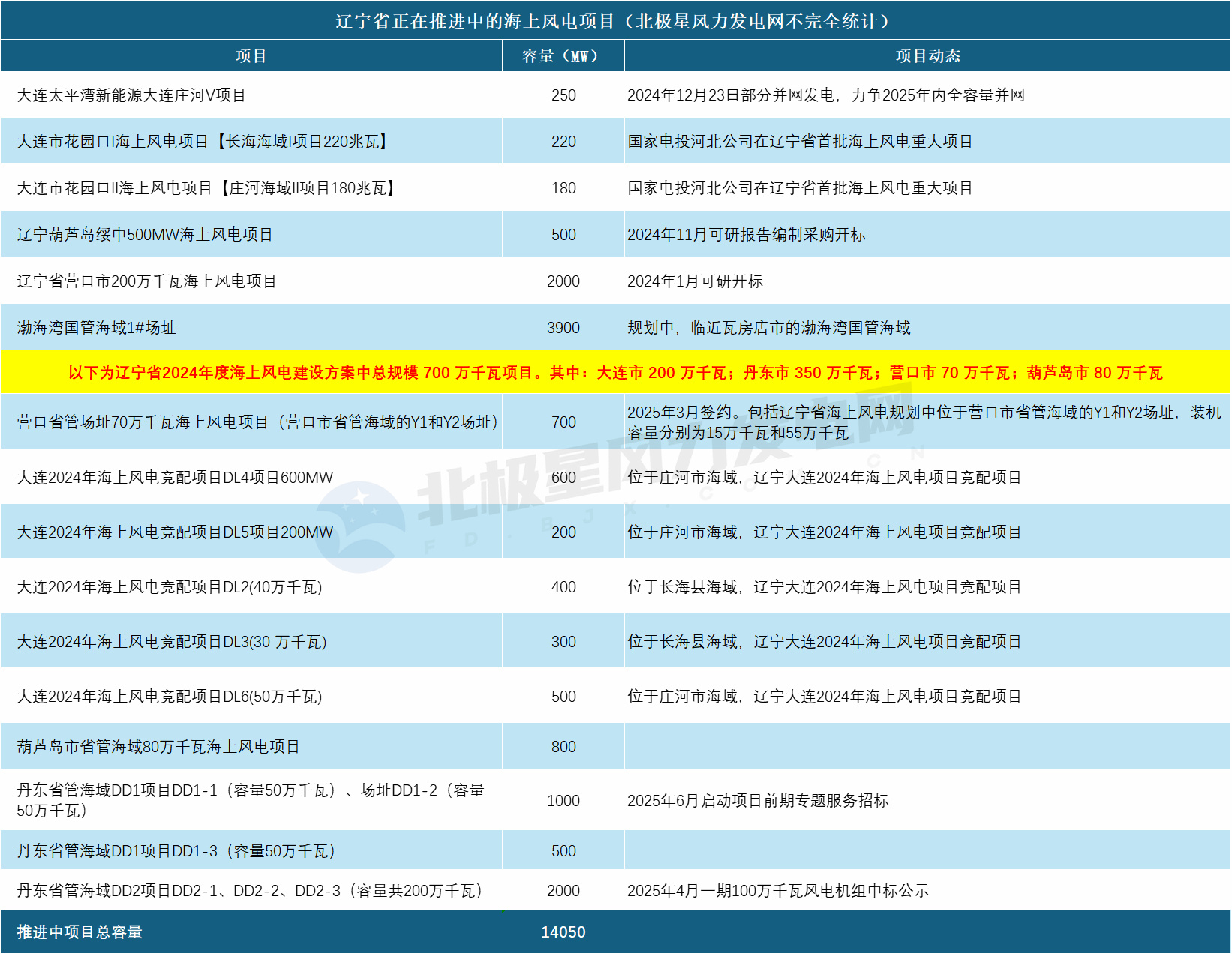Click the 2024年11月可研报告编制采购开标 cell
This screenshot has height=954, width=1232.
tap(747, 235)
